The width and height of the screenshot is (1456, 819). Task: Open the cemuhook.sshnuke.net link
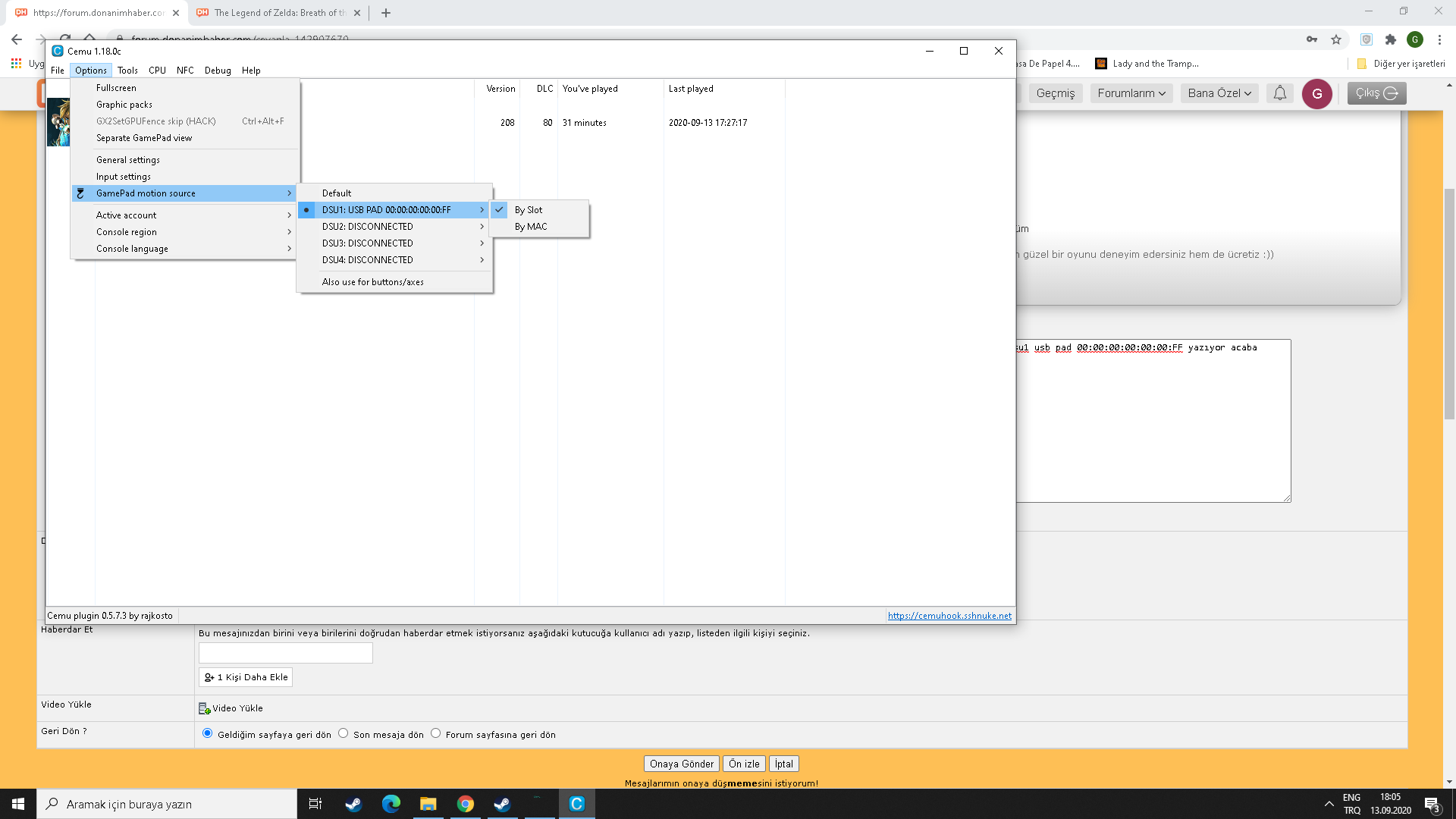[949, 616]
